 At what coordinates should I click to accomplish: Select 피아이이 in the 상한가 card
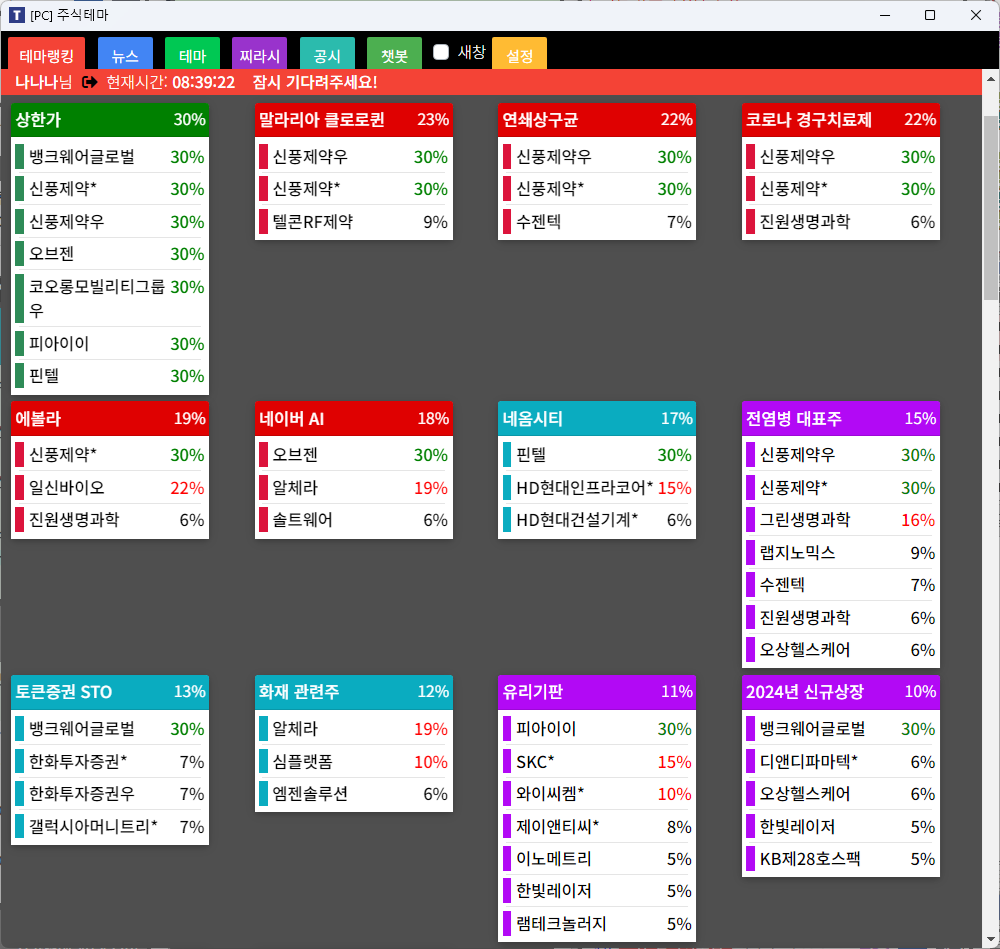(110, 344)
